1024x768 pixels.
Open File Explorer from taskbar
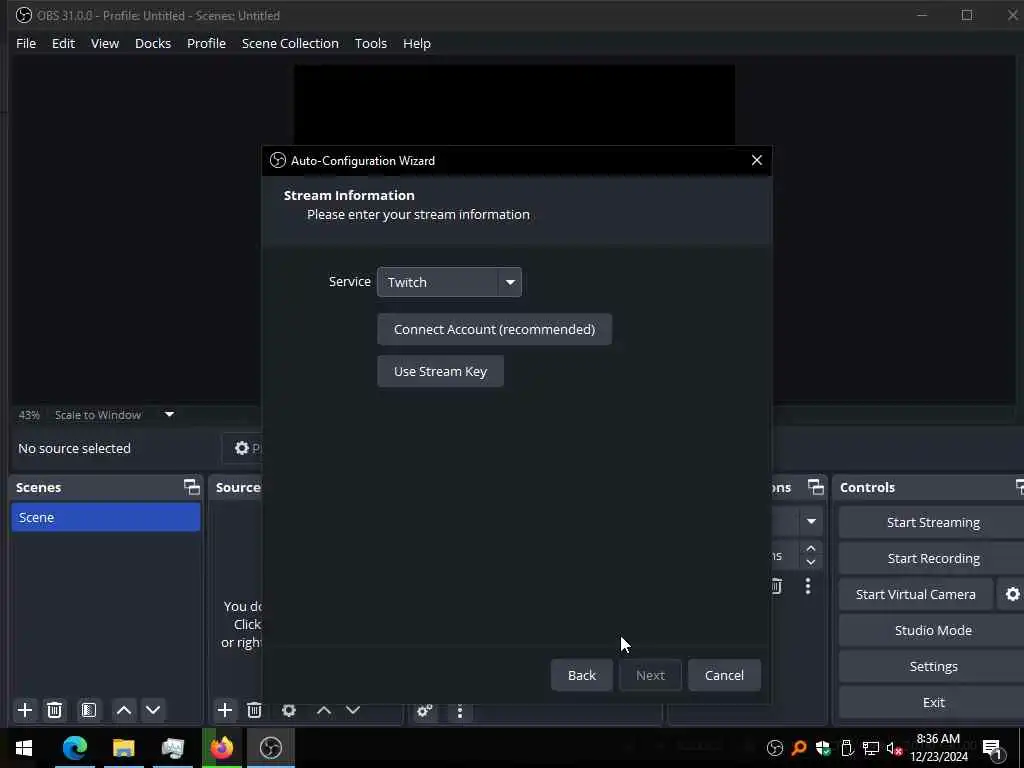pos(123,748)
